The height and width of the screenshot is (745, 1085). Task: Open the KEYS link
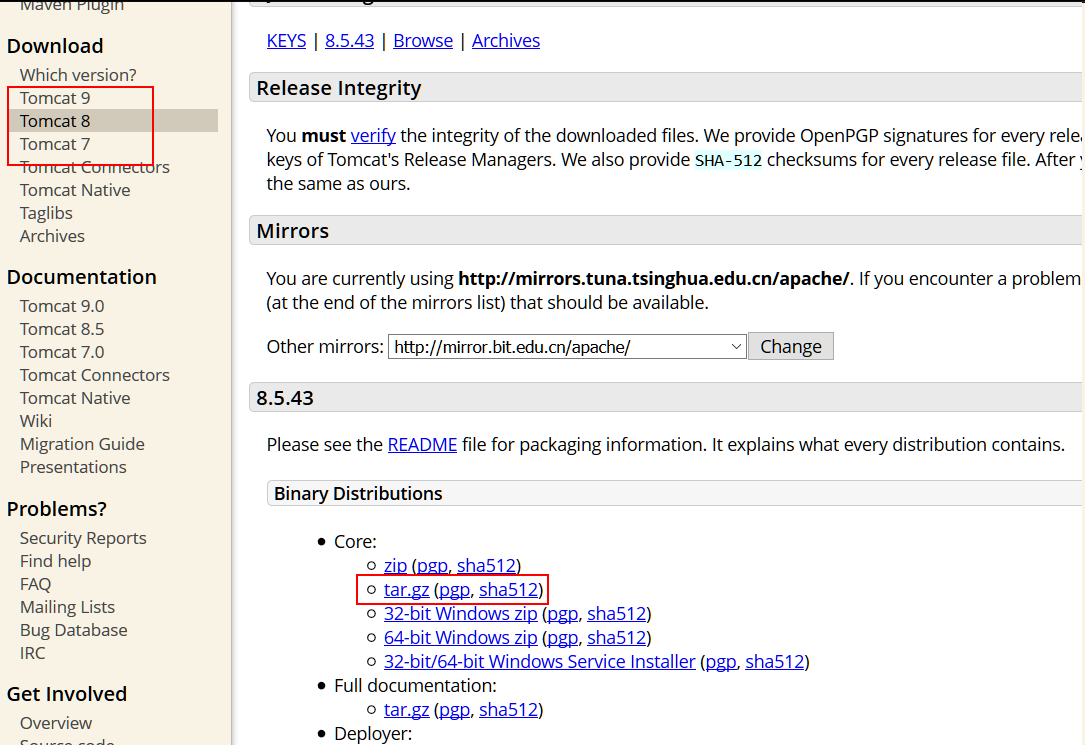(x=286, y=41)
